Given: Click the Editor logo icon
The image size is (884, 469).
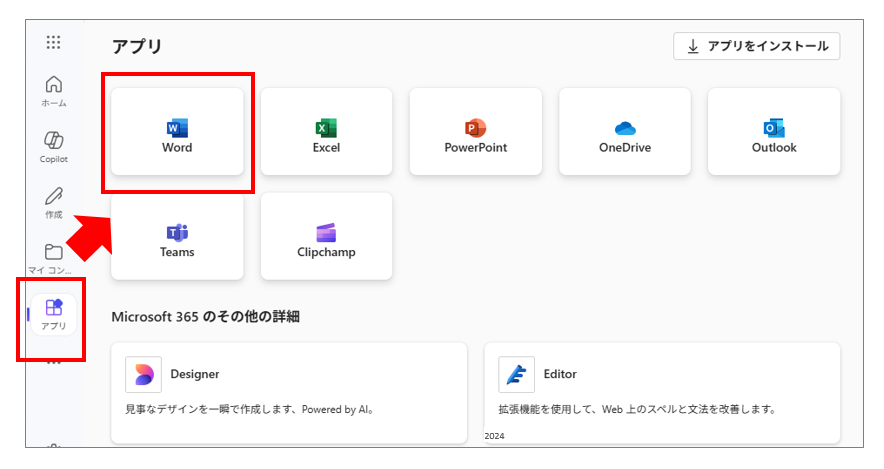Looking at the screenshot, I should point(516,374).
